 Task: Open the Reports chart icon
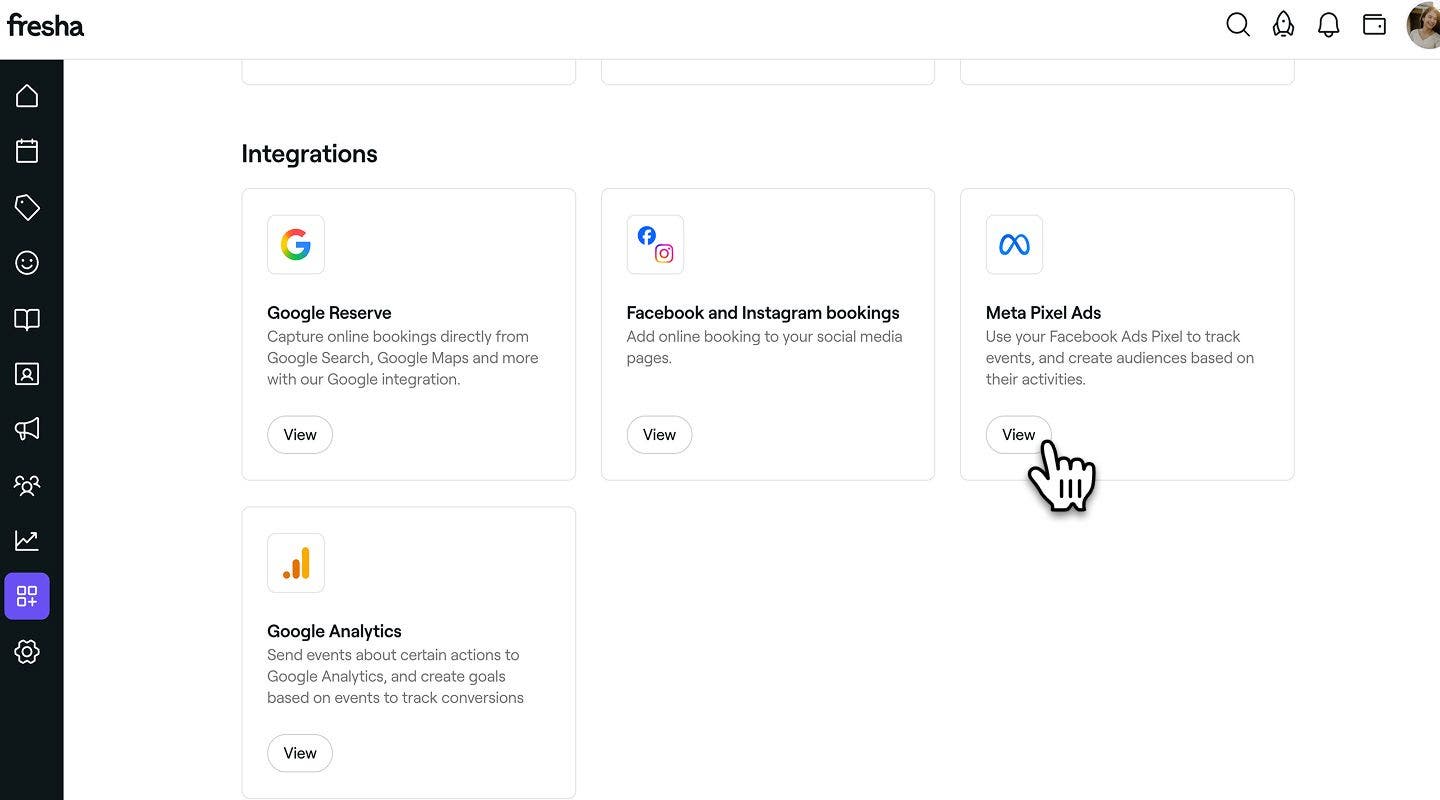(x=27, y=541)
